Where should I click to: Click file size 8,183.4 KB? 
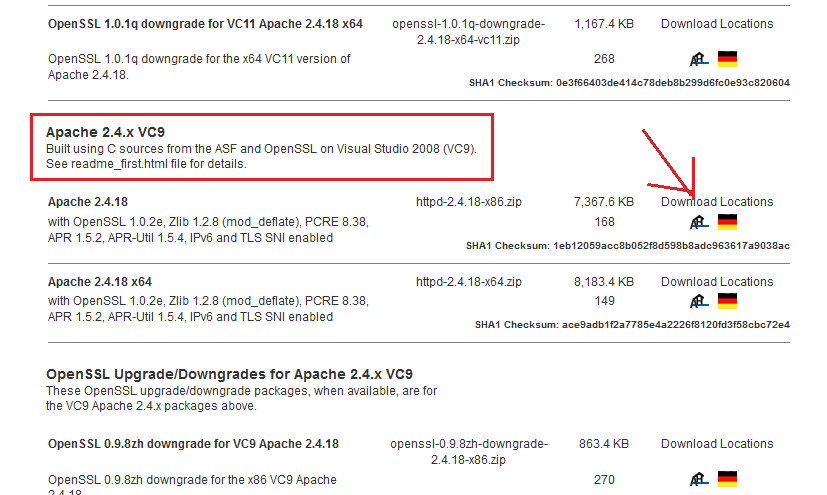tap(604, 282)
